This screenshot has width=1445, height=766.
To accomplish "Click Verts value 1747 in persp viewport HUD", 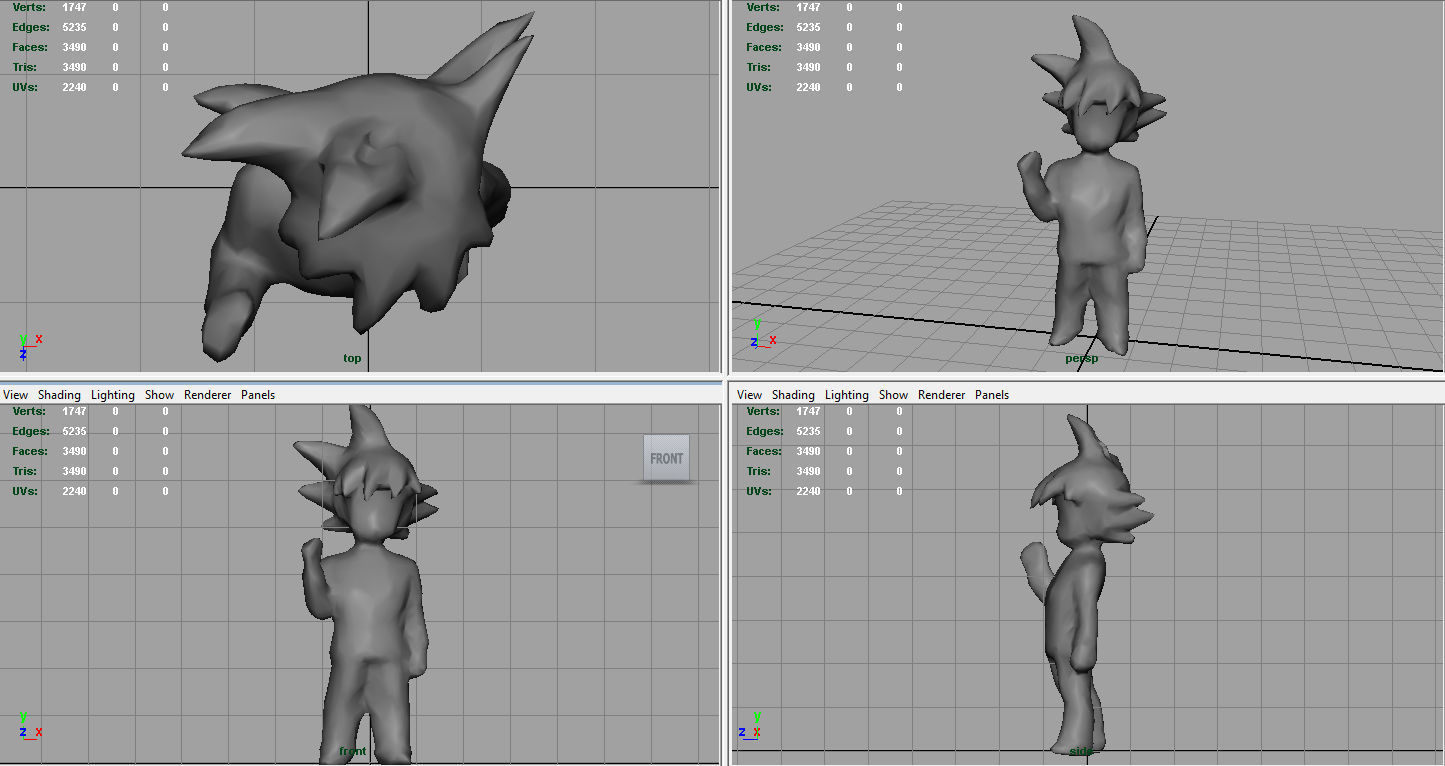I will [808, 7].
